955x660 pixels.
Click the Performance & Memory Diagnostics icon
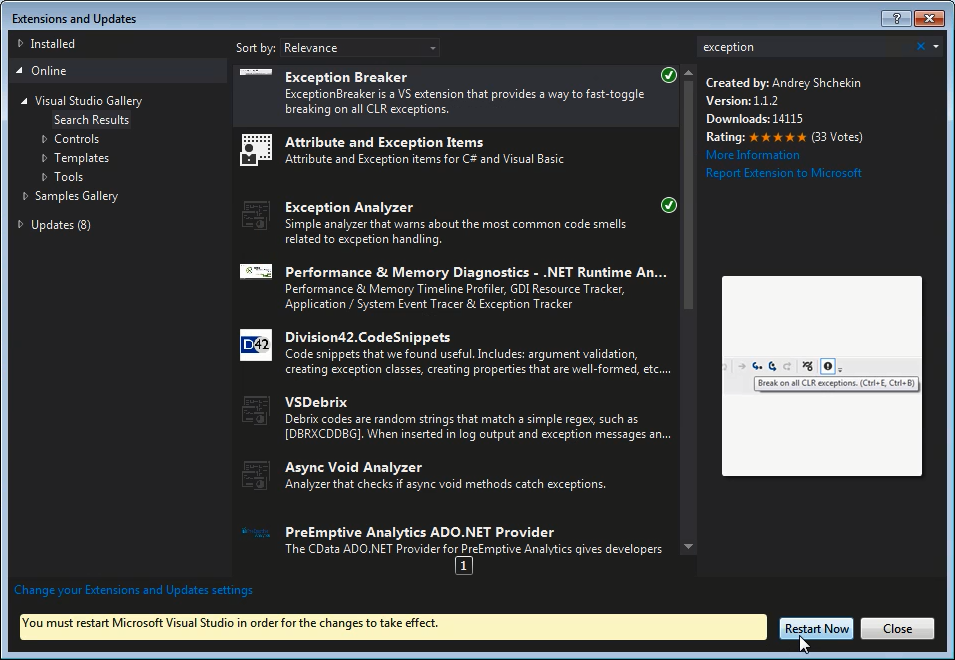256,272
